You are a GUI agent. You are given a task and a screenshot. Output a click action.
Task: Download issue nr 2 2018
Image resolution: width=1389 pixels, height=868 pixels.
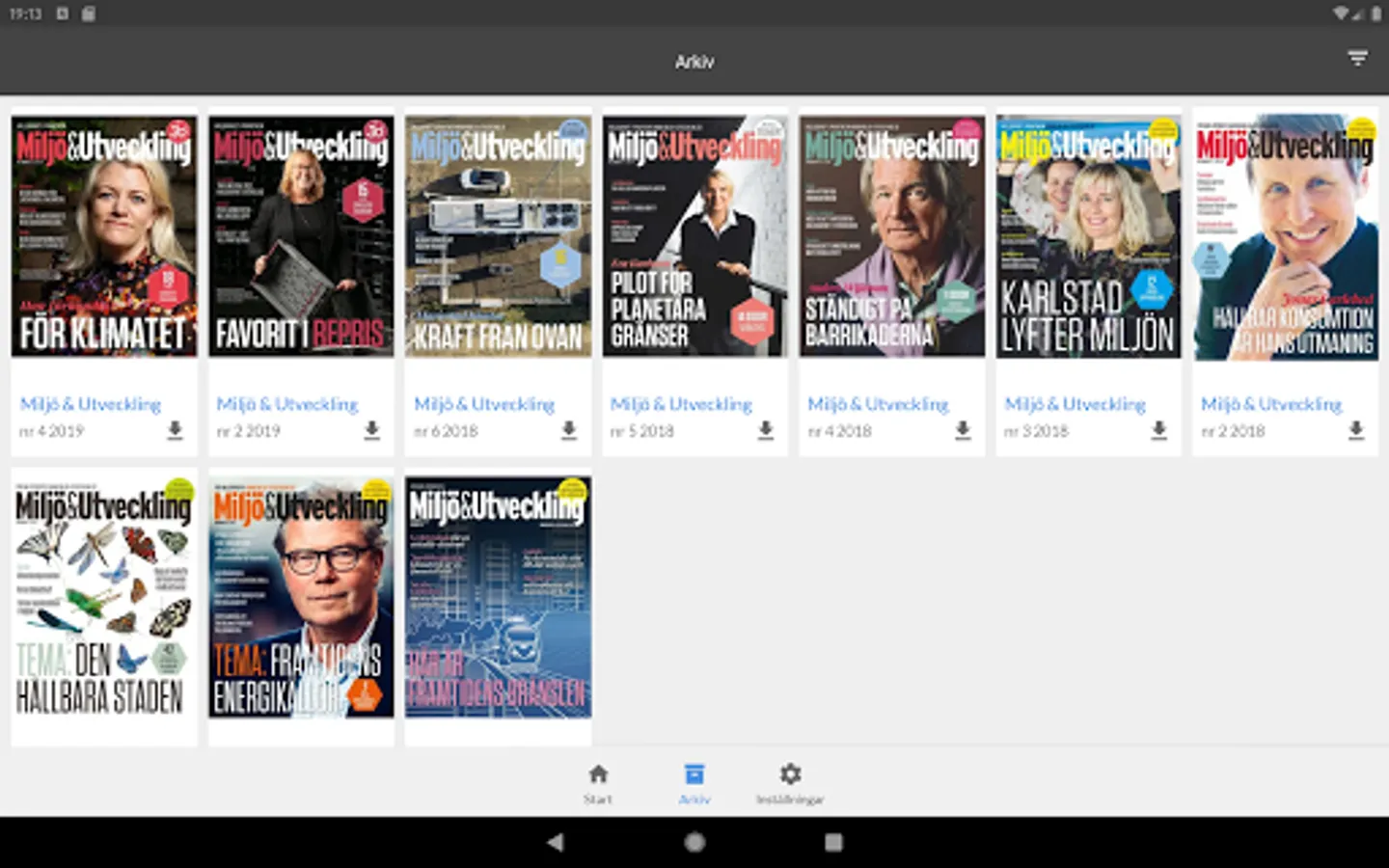1356,430
